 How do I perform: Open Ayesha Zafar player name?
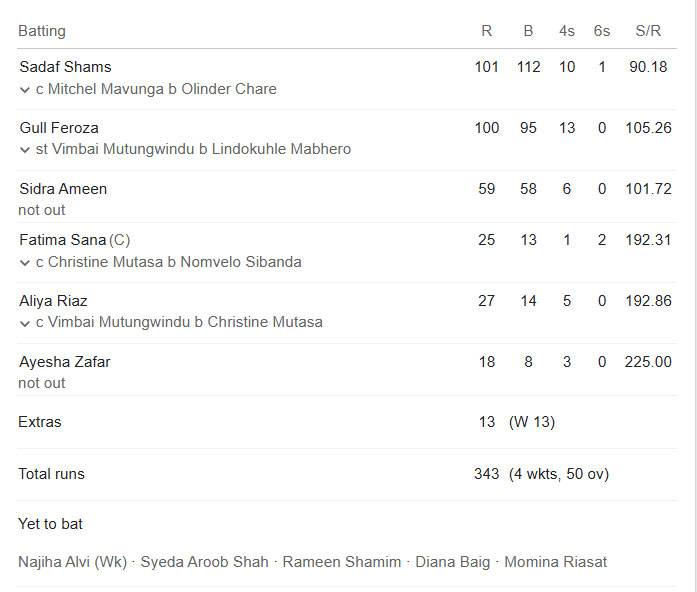[65, 362]
